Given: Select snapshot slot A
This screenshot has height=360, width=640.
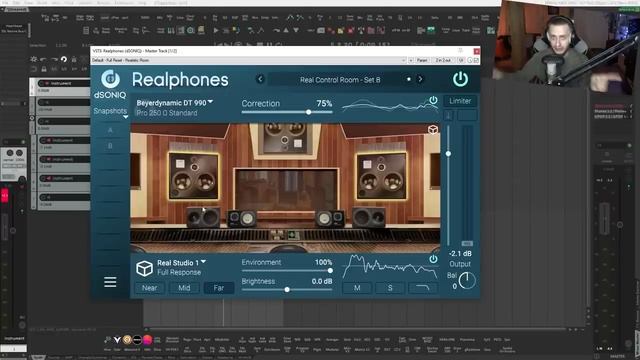Looking at the screenshot, I should (110, 130).
